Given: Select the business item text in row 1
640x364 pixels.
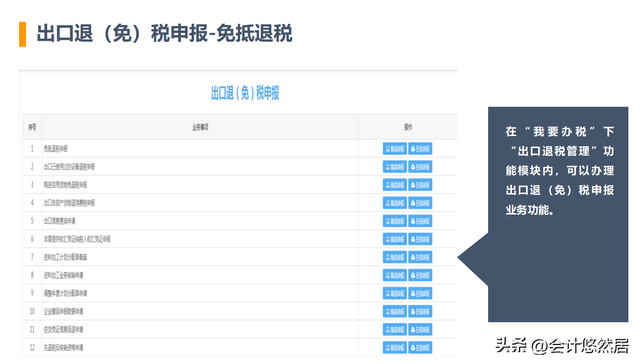Looking at the screenshot, I should coord(56,149).
